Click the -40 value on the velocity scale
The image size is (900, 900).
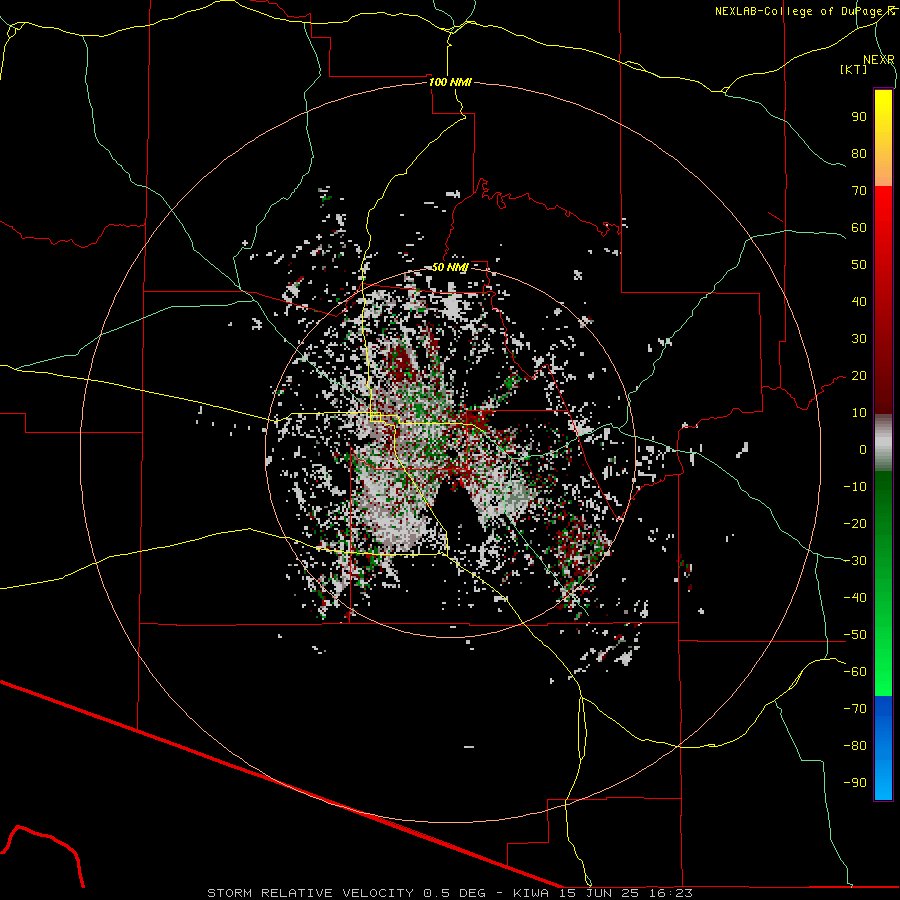(855, 598)
